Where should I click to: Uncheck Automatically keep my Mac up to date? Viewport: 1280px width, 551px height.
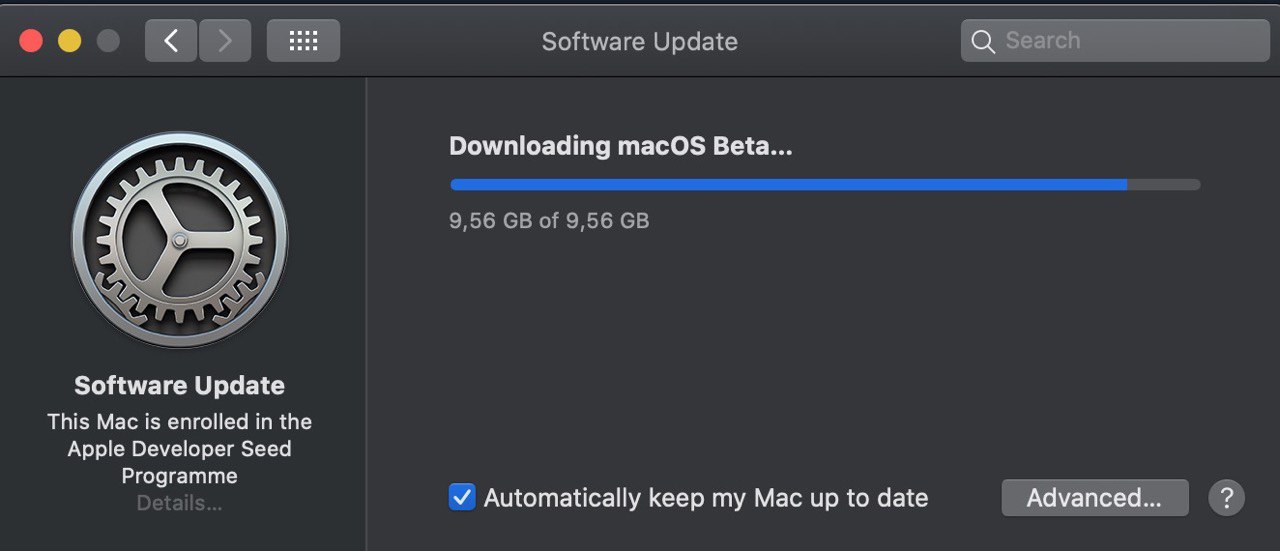click(x=462, y=497)
